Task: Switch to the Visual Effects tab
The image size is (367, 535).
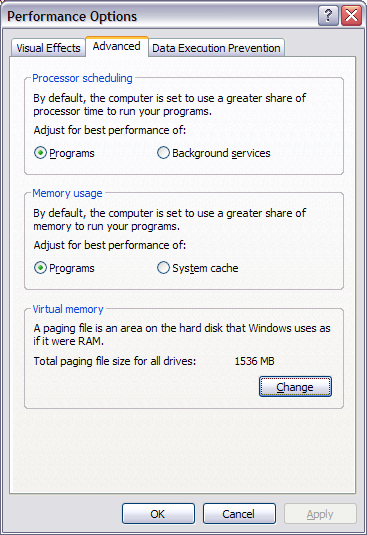Action: pos(48,48)
